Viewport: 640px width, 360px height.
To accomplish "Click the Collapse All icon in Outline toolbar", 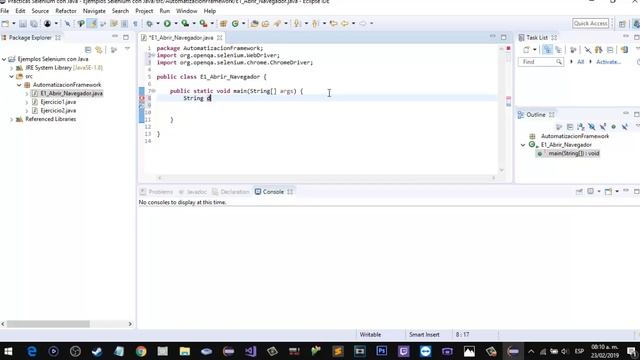I will tap(570, 127).
